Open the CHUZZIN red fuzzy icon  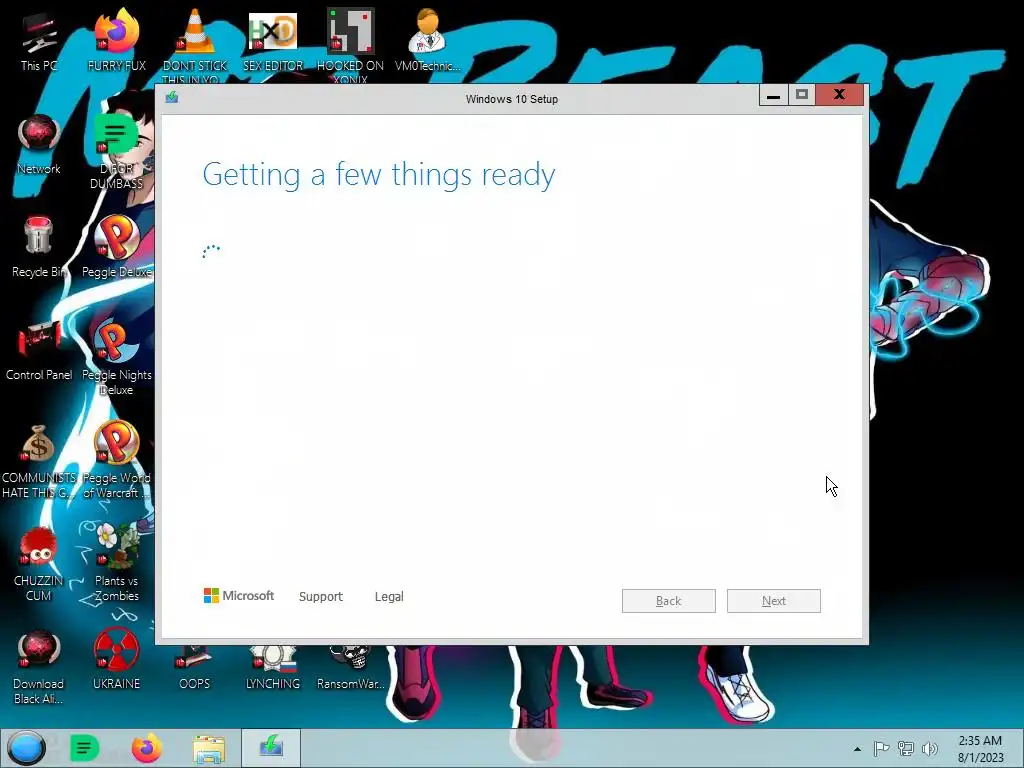pyautogui.click(x=39, y=564)
